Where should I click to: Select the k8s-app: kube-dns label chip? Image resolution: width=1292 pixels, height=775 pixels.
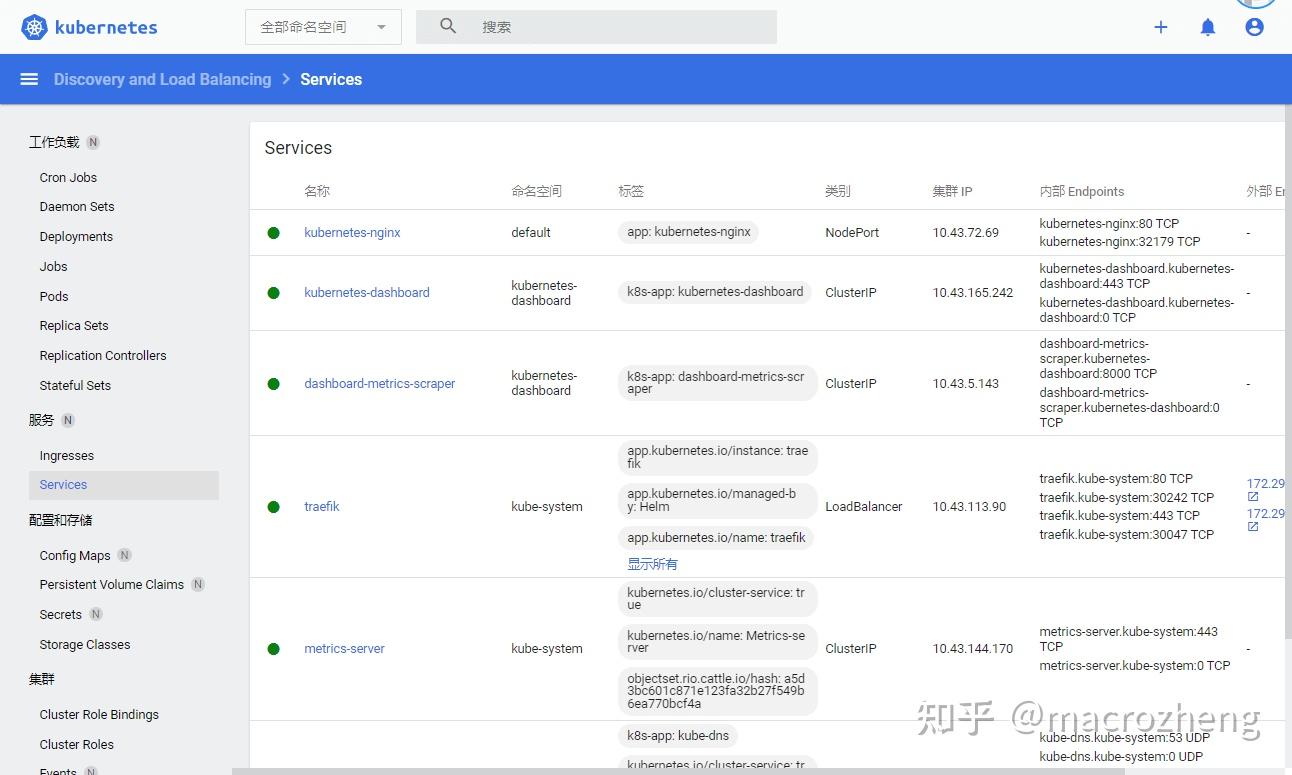pos(677,735)
